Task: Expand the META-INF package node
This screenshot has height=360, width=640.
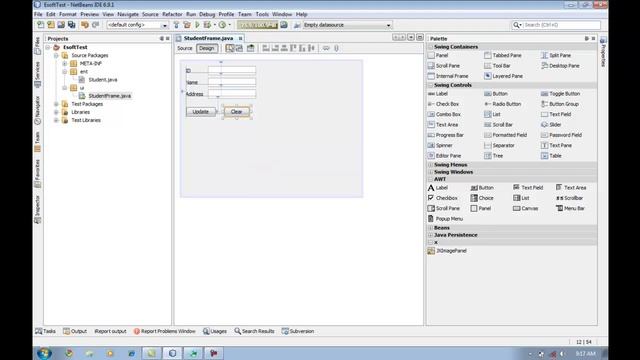Action: click(x=64, y=64)
